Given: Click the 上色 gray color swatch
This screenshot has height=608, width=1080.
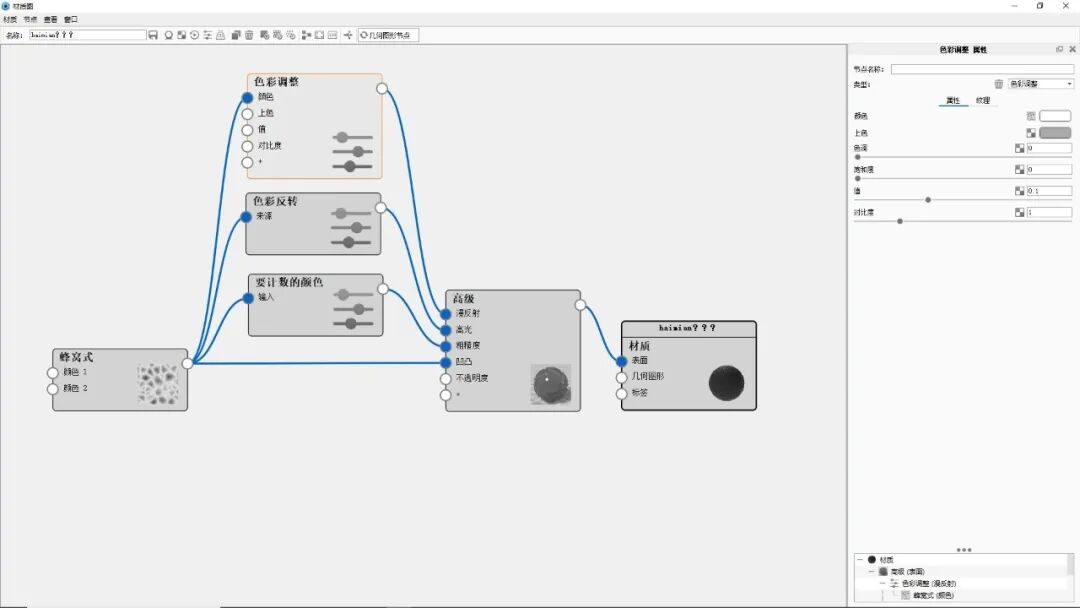Looking at the screenshot, I should [1055, 133].
